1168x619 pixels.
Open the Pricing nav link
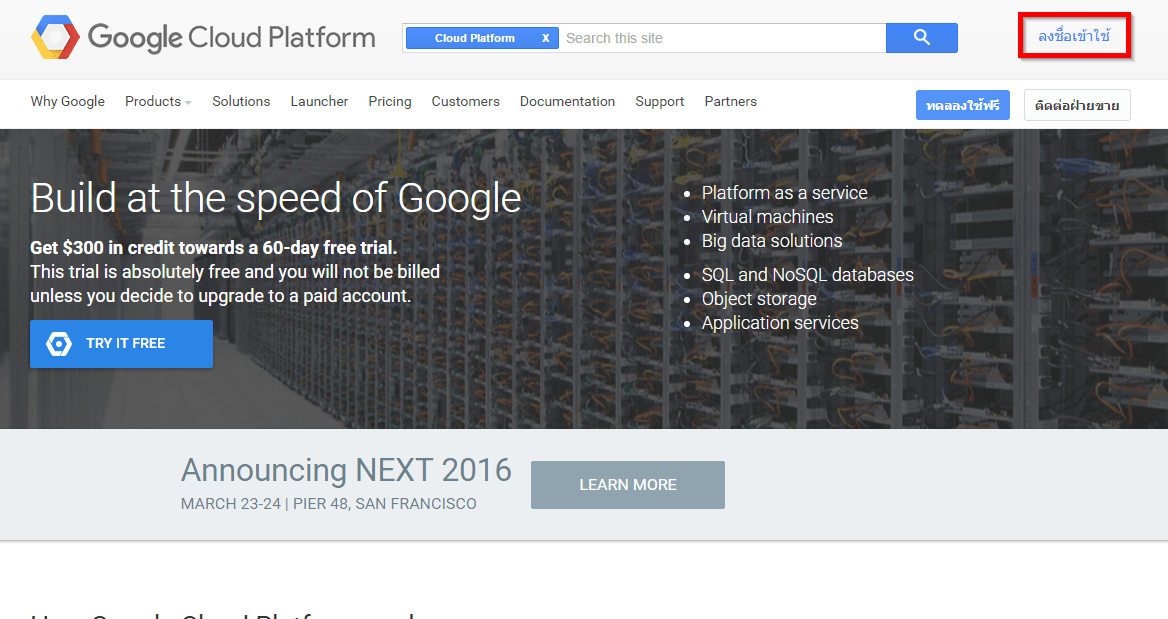[390, 101]
